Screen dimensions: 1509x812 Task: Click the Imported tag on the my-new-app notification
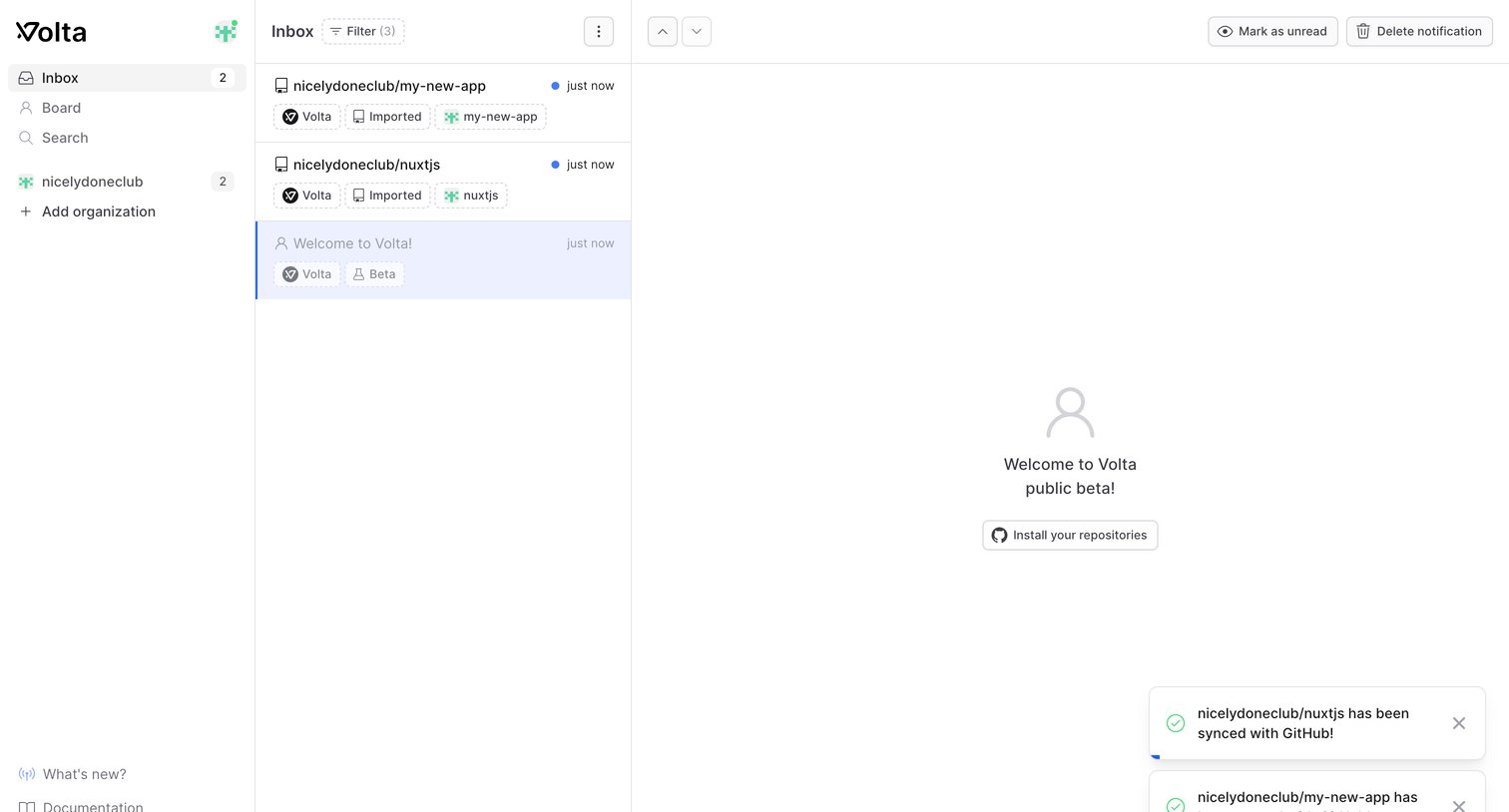(387, 117)
